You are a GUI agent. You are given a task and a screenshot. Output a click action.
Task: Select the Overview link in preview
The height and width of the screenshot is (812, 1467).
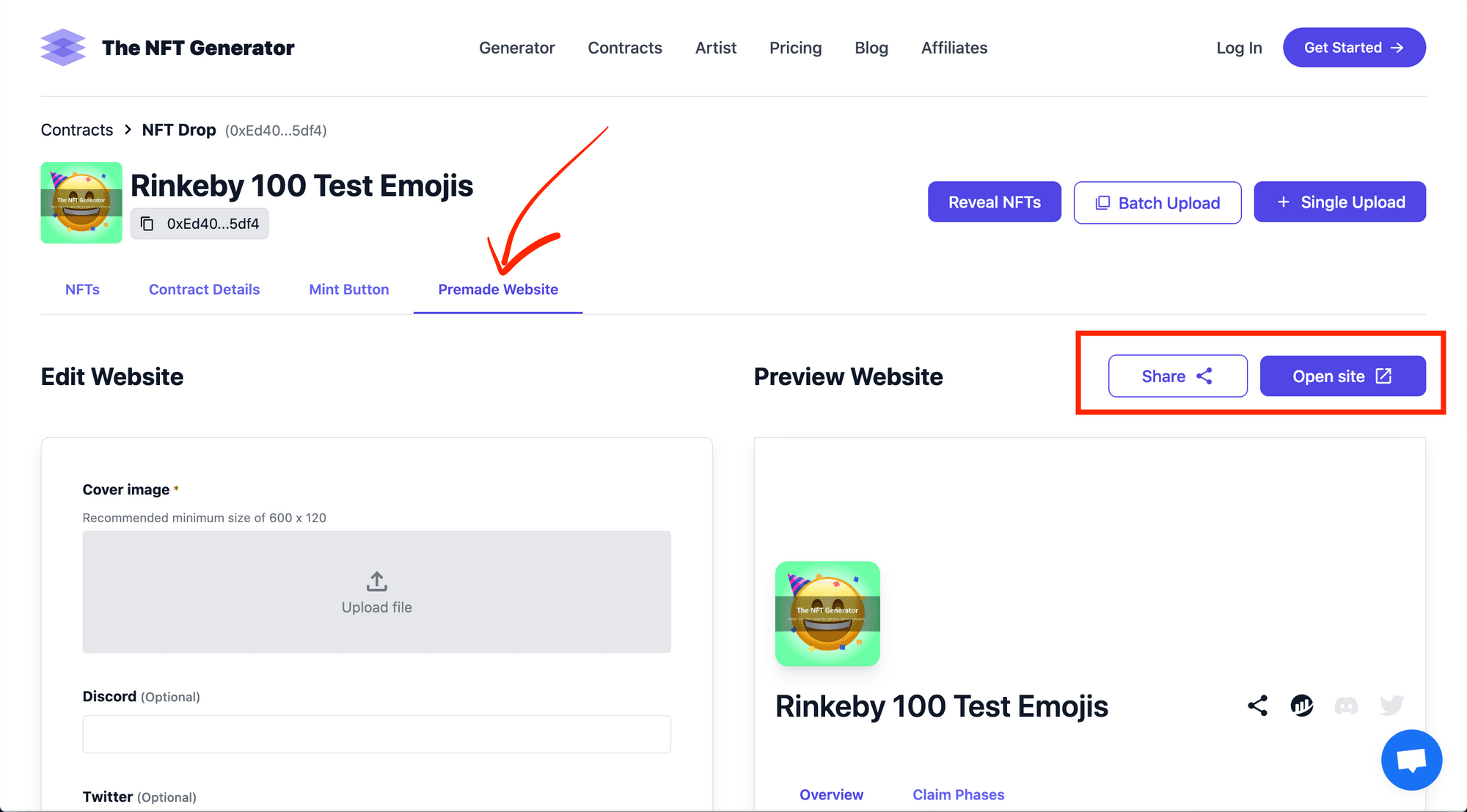point(831,795)
